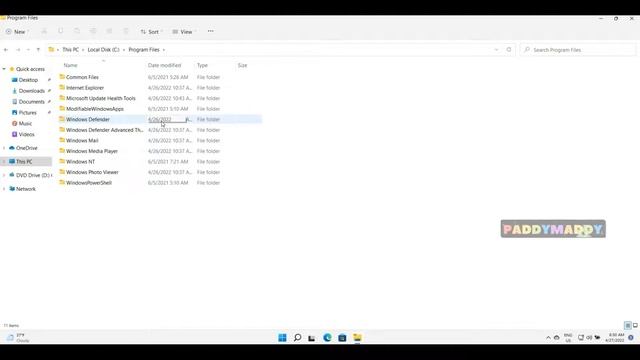Select Windows Defender Advanced Th... folder
The height and width of the screenshot is (360, 640).
tap(104, 130)
